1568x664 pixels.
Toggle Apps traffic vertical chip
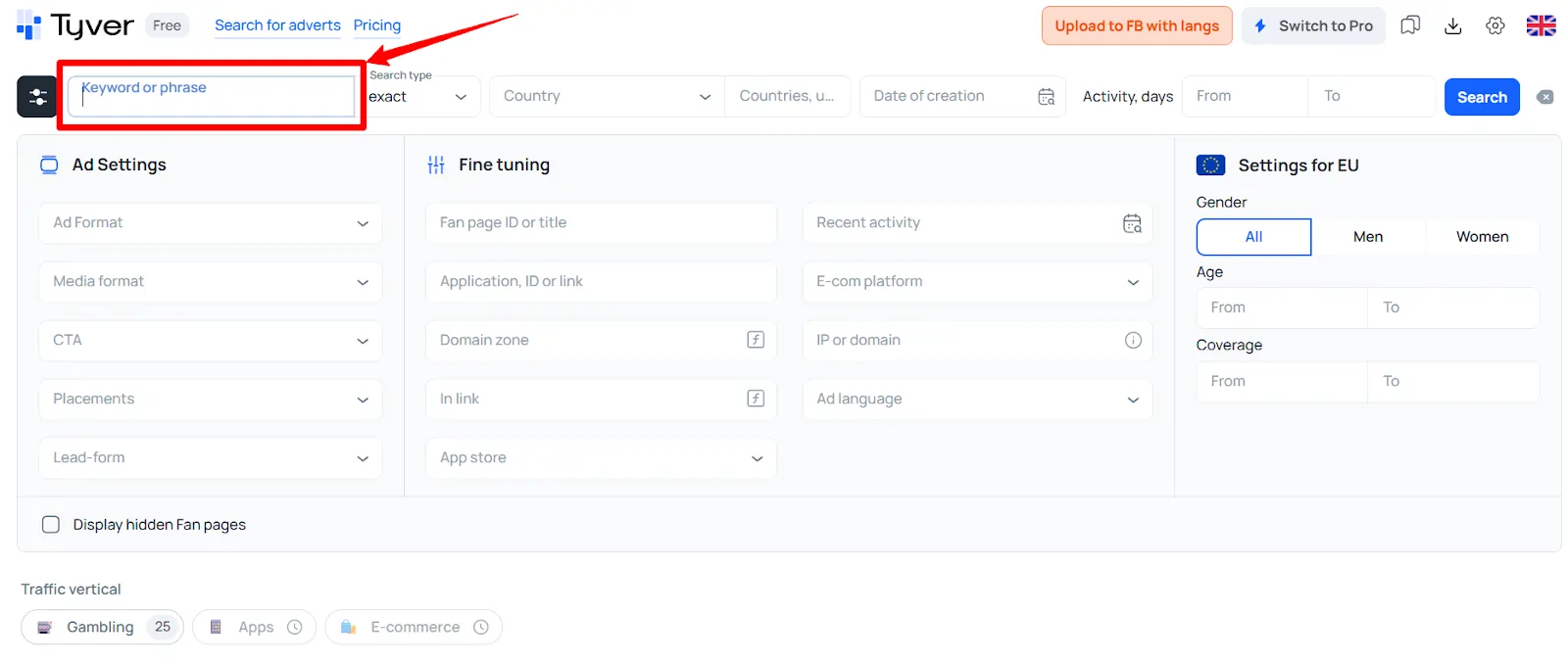[x=254, y=627]
